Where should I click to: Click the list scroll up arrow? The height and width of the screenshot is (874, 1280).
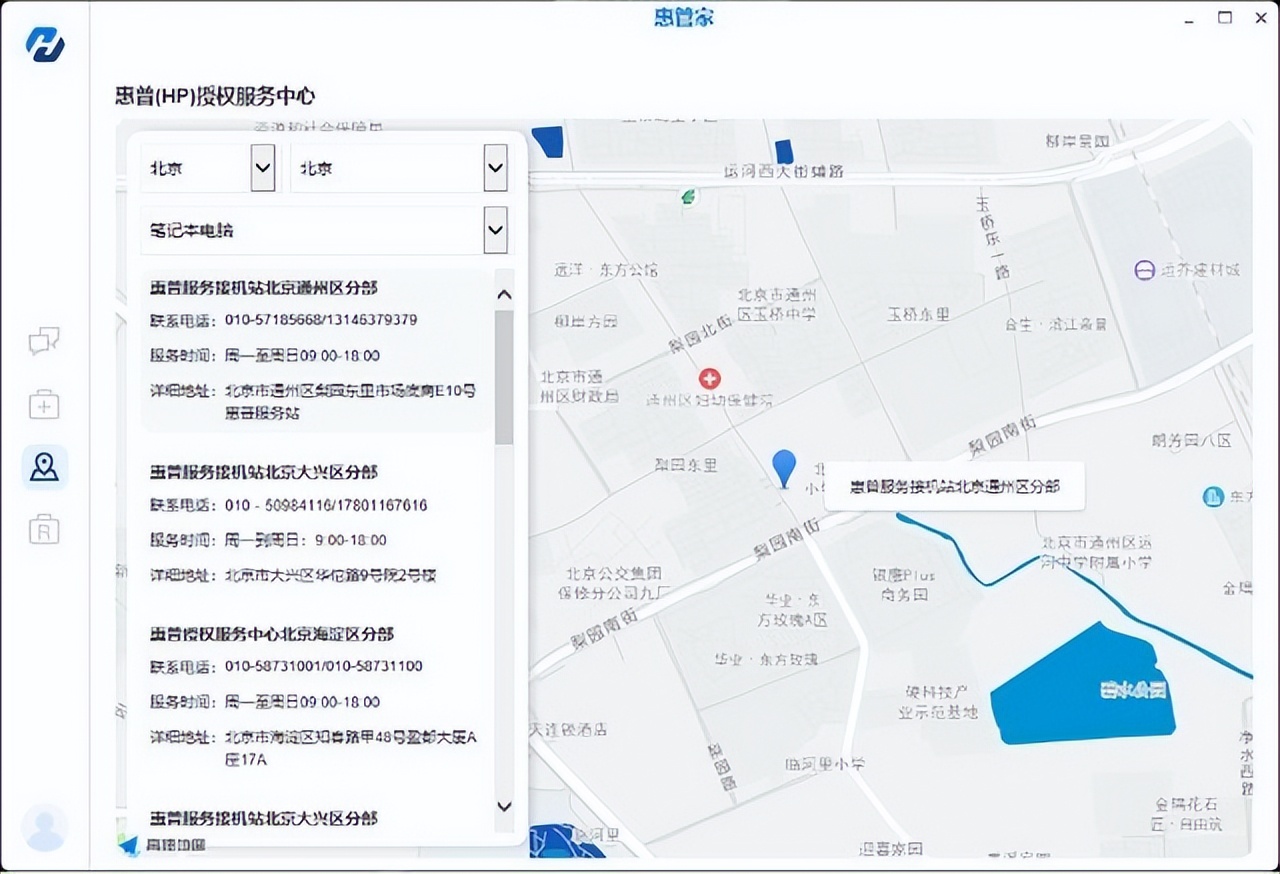[504, 294]
